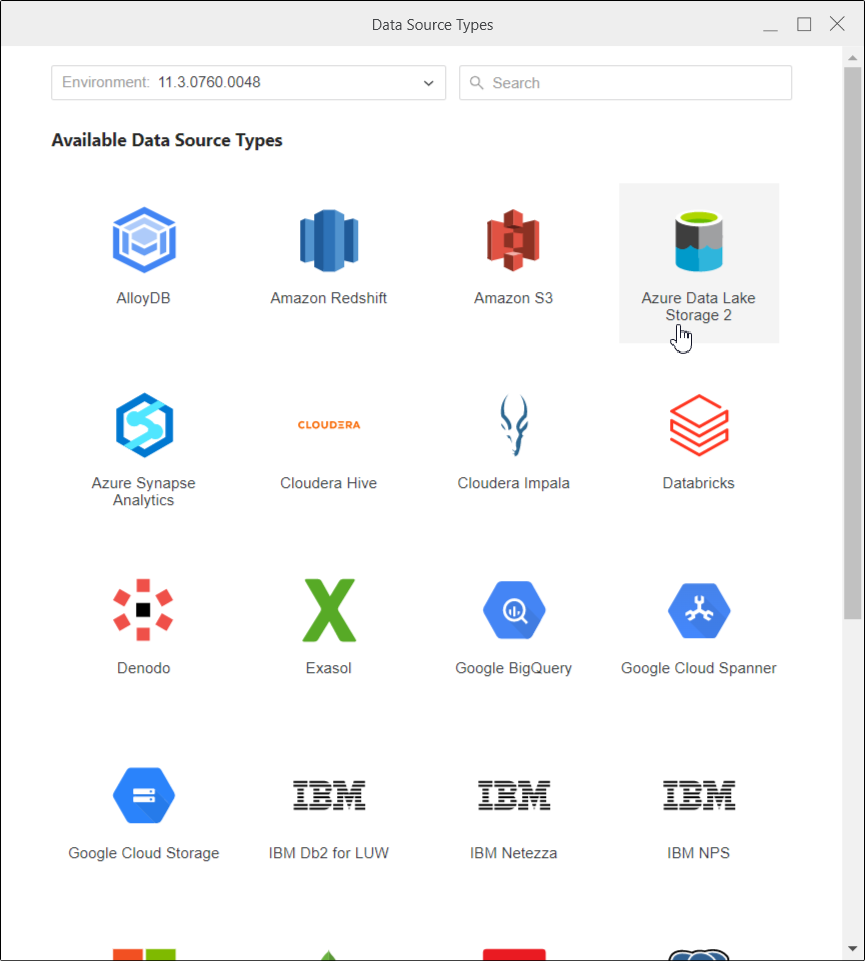Screen dimensions: 865x961
Task: Choose the Amazon Redshift icon
Action: click(329, 240)
